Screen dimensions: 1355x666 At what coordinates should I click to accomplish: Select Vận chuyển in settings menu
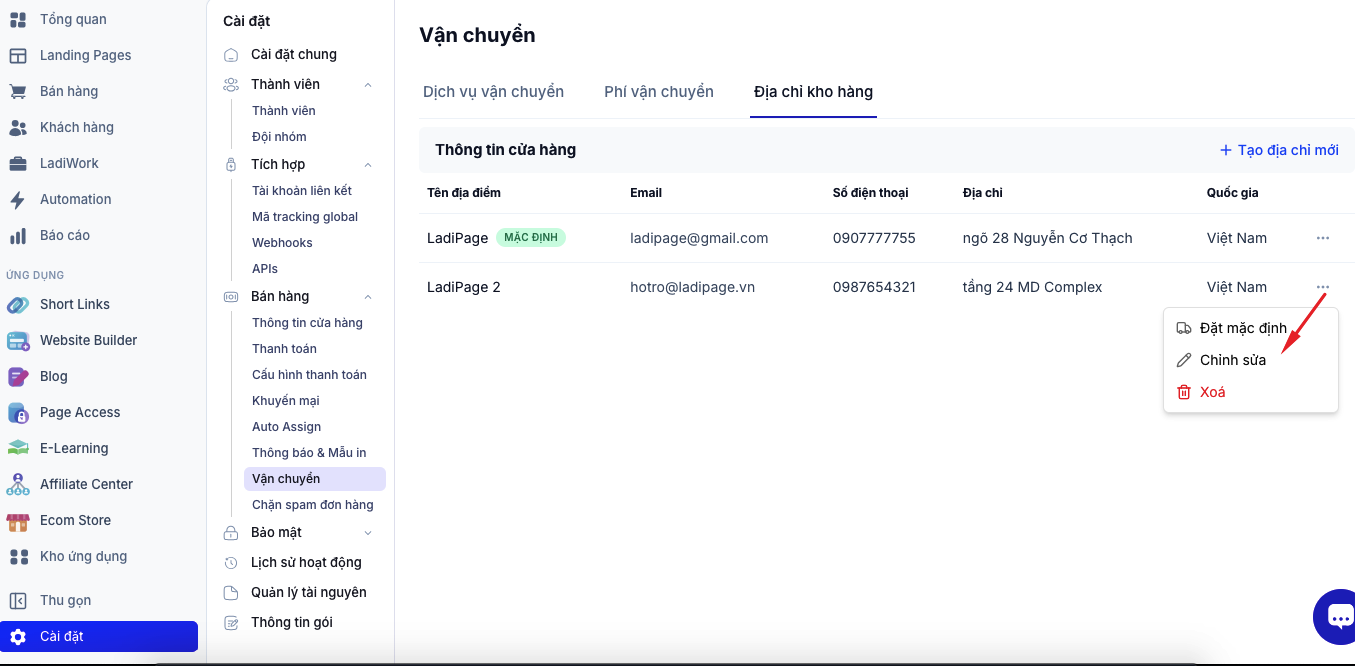(x=314, y=478)
